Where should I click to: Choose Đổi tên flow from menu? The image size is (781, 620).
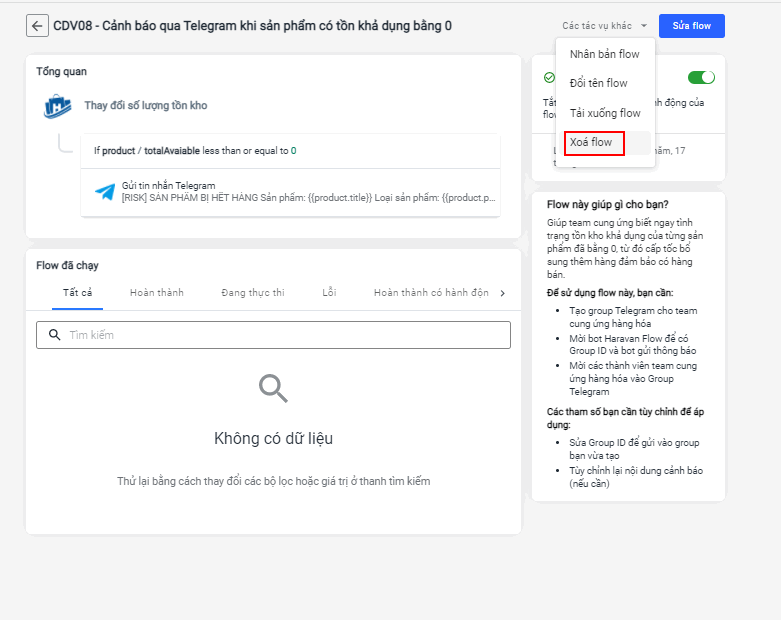tap(598, 83)
